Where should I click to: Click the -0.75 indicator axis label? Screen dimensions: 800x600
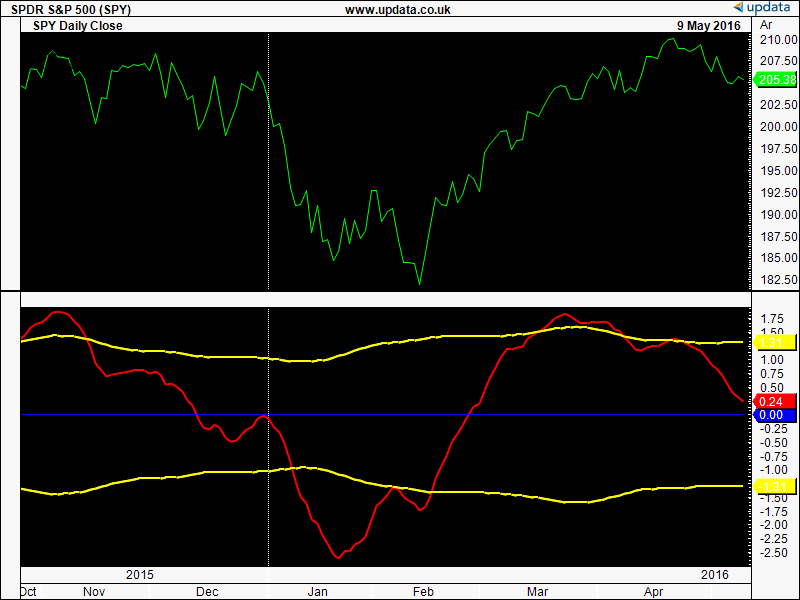pos(773,456)
